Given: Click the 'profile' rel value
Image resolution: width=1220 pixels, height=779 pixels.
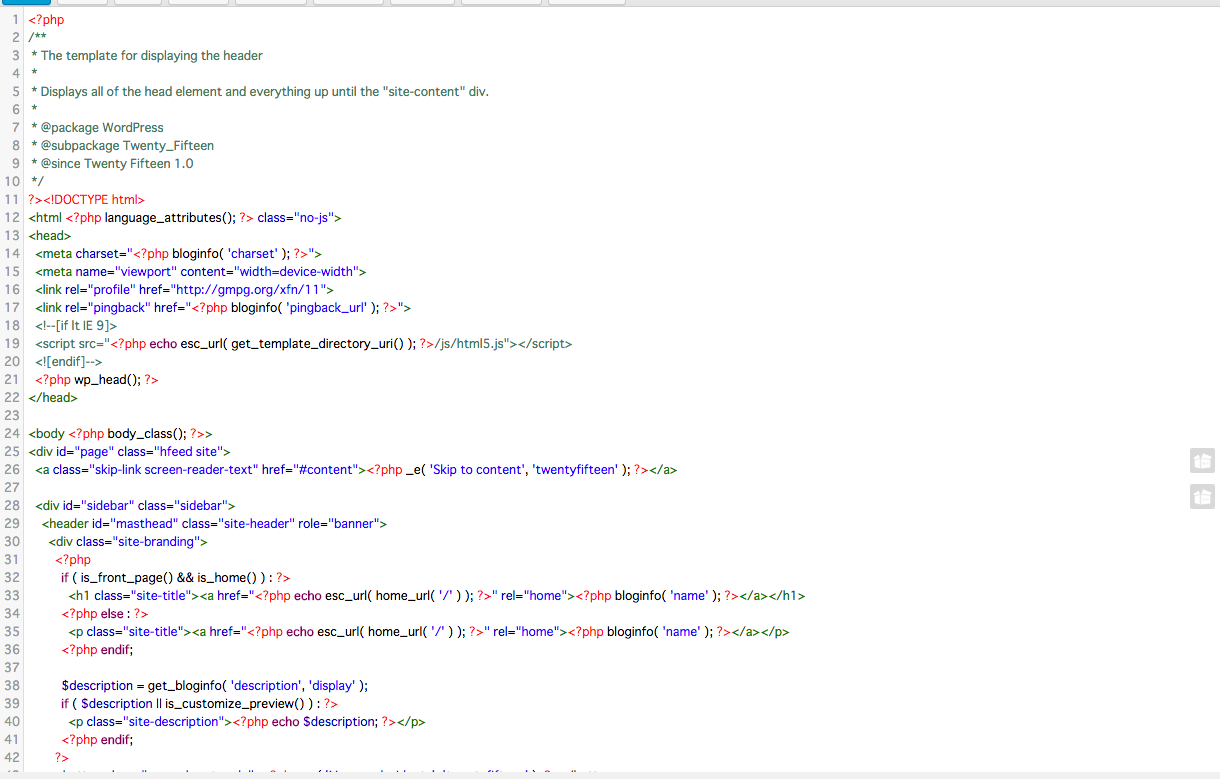Looking at the screenshot, I should coord(111,290).
